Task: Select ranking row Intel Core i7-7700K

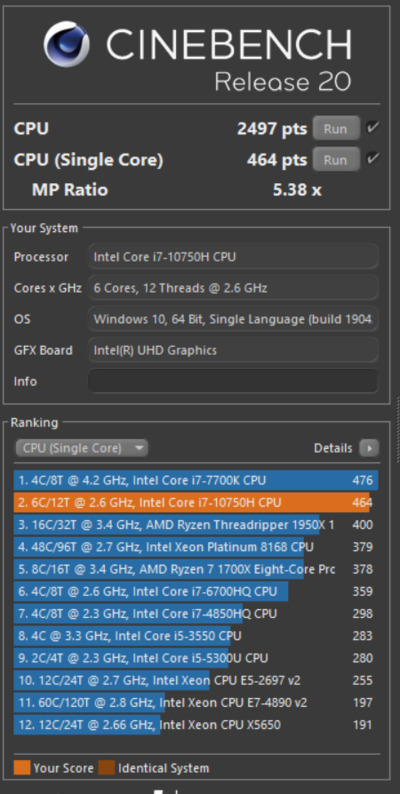Action: click(x=196, y=480)
